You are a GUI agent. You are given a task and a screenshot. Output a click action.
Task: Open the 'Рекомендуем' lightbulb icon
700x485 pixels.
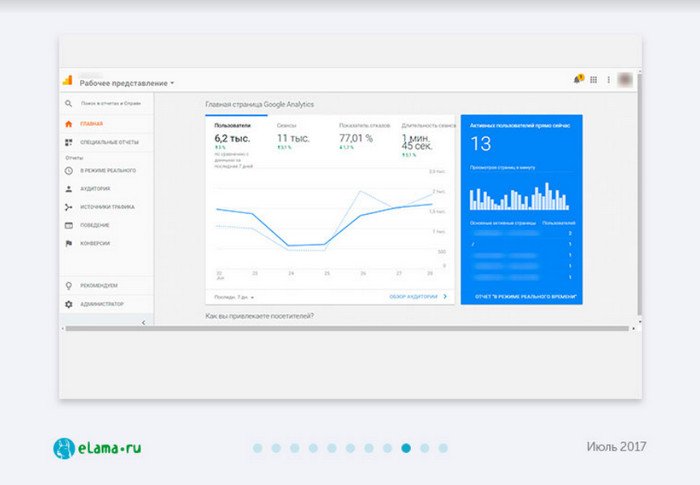pos(68,286)
